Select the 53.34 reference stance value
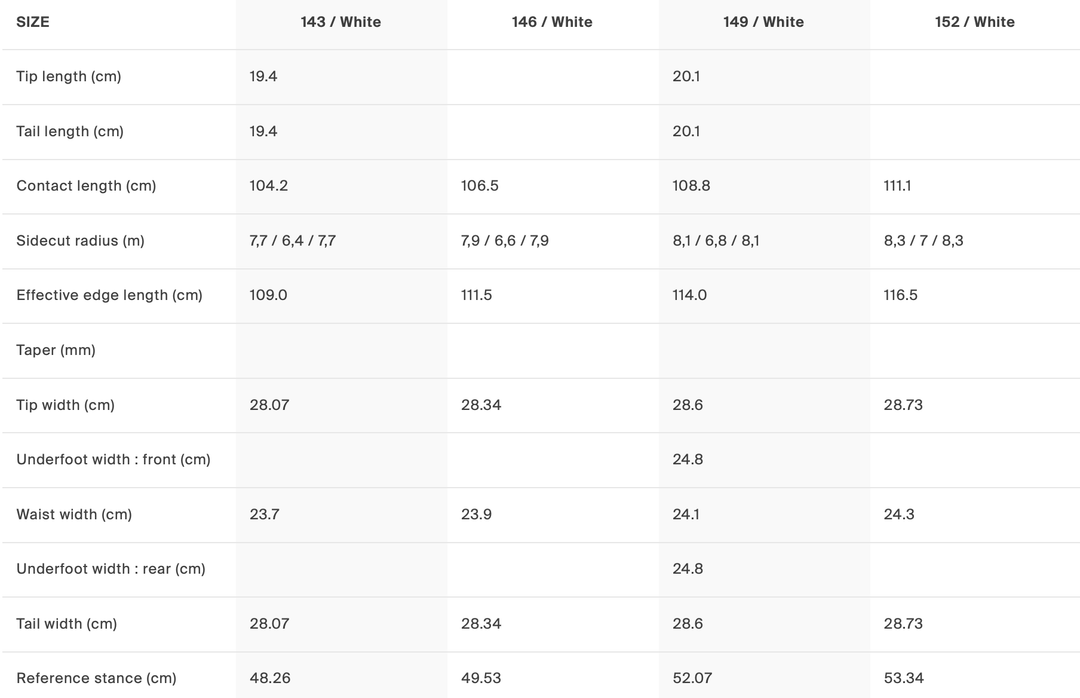The height and width of the screenshot is (698, 1080). point(903,678)
